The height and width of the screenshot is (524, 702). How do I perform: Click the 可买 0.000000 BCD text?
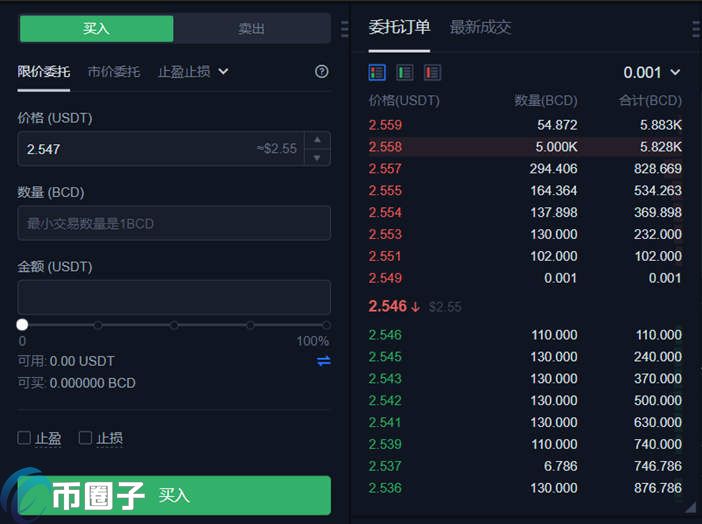click(77, 383)
